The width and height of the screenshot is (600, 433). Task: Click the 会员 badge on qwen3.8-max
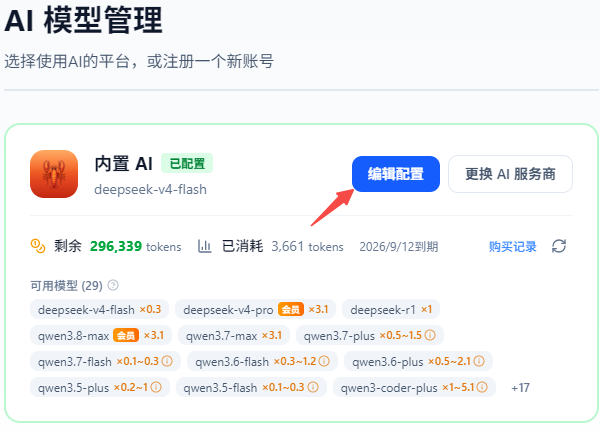pyautogui.click(x=126, y=335)
